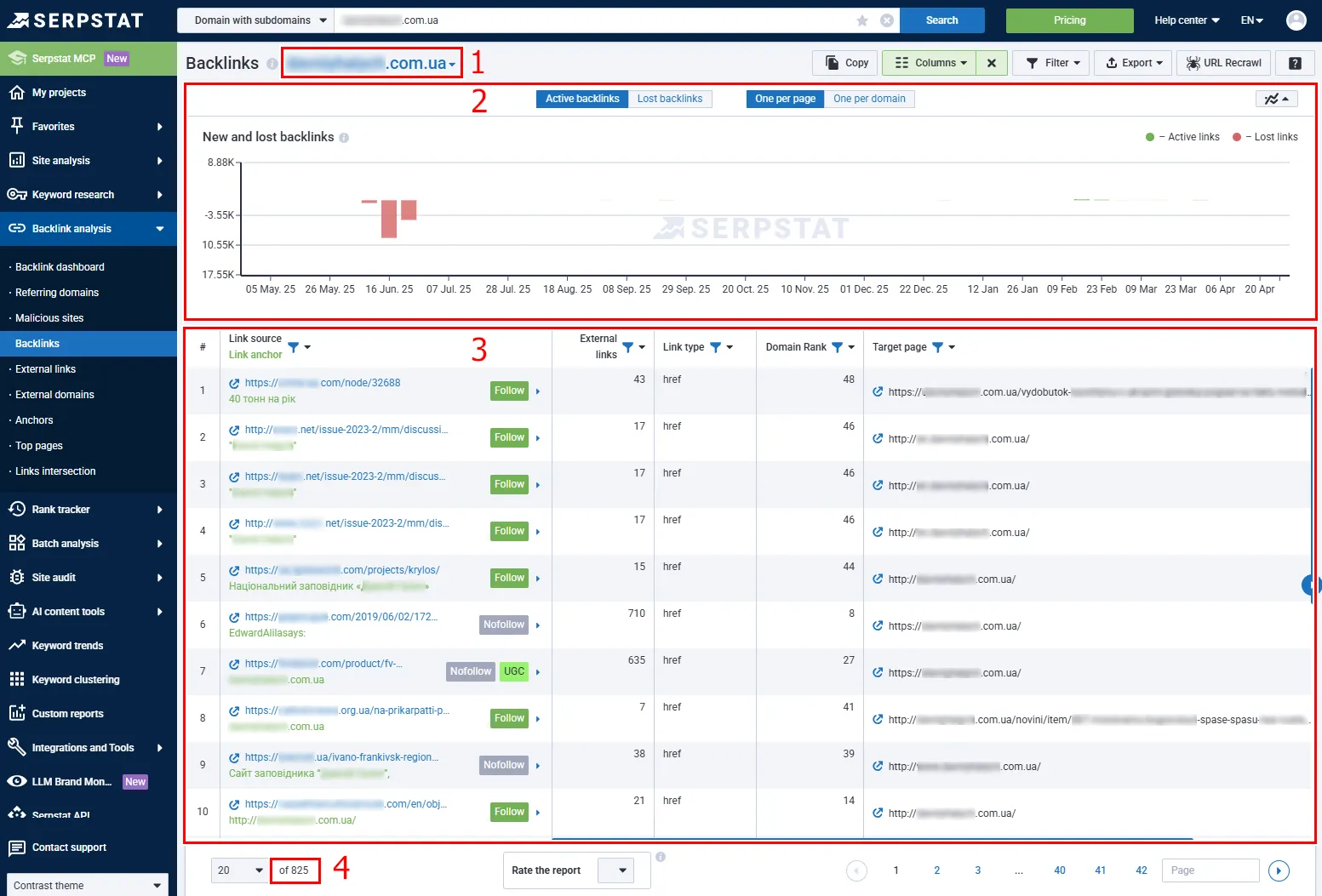
Task: Click the Keyword trends arrow icon
Action: point(16,645)
